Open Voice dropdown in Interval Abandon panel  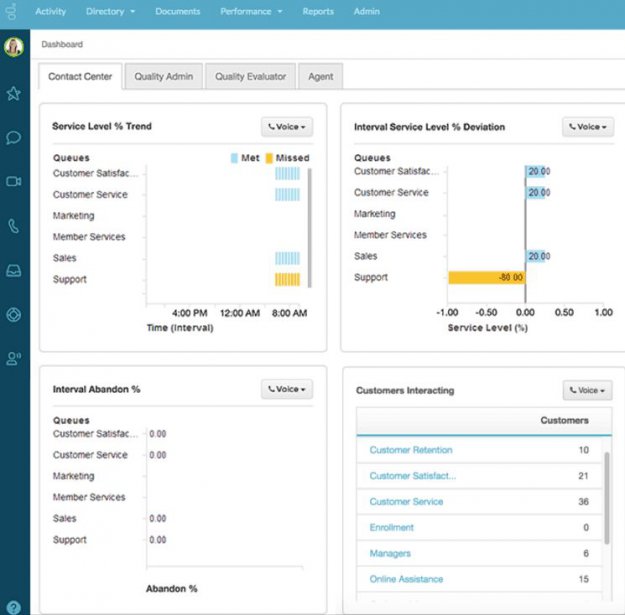pyautogui.click(x=286, y=389)
